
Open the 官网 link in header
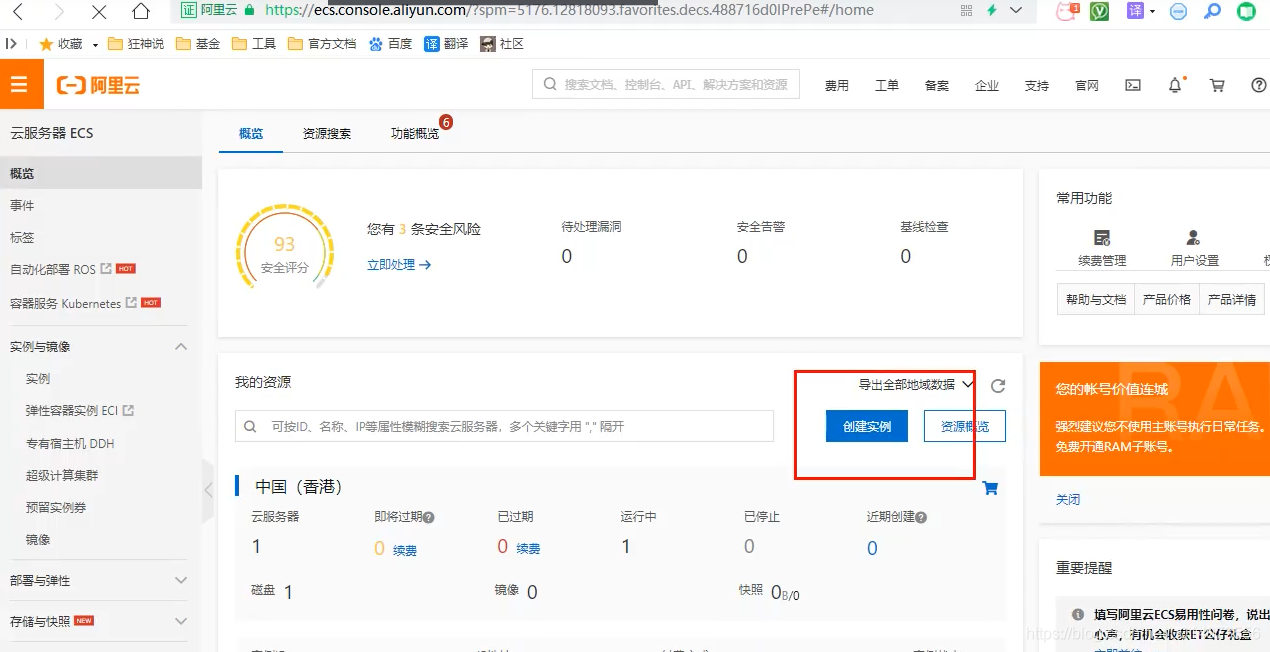(x=1087, y=86)
